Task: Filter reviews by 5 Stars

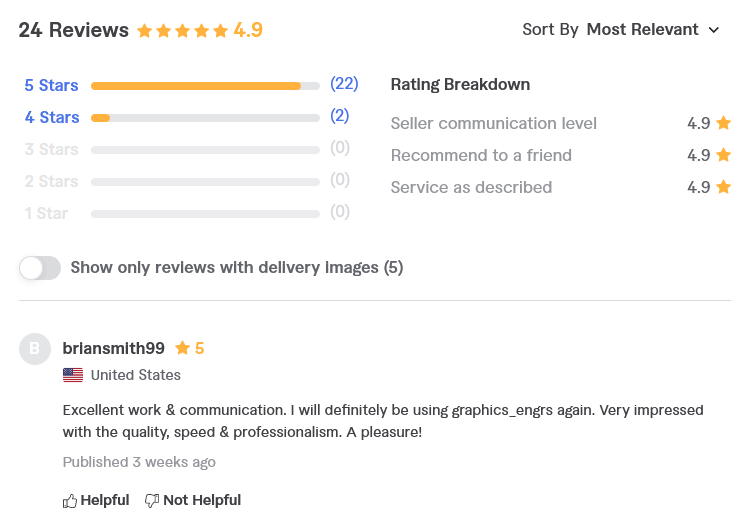Action: point(51,85)
